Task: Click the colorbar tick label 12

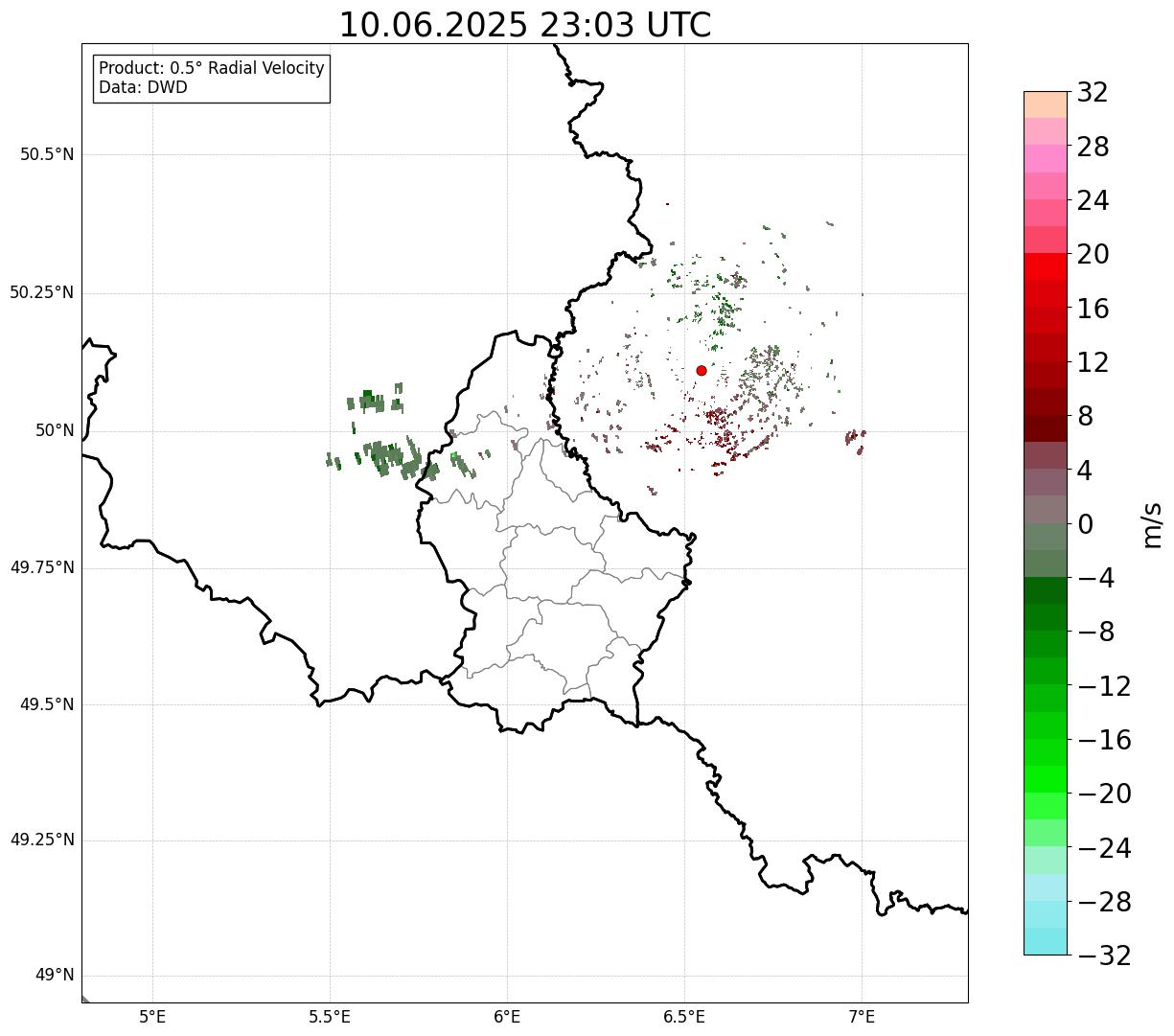Action: (1093, 362)
